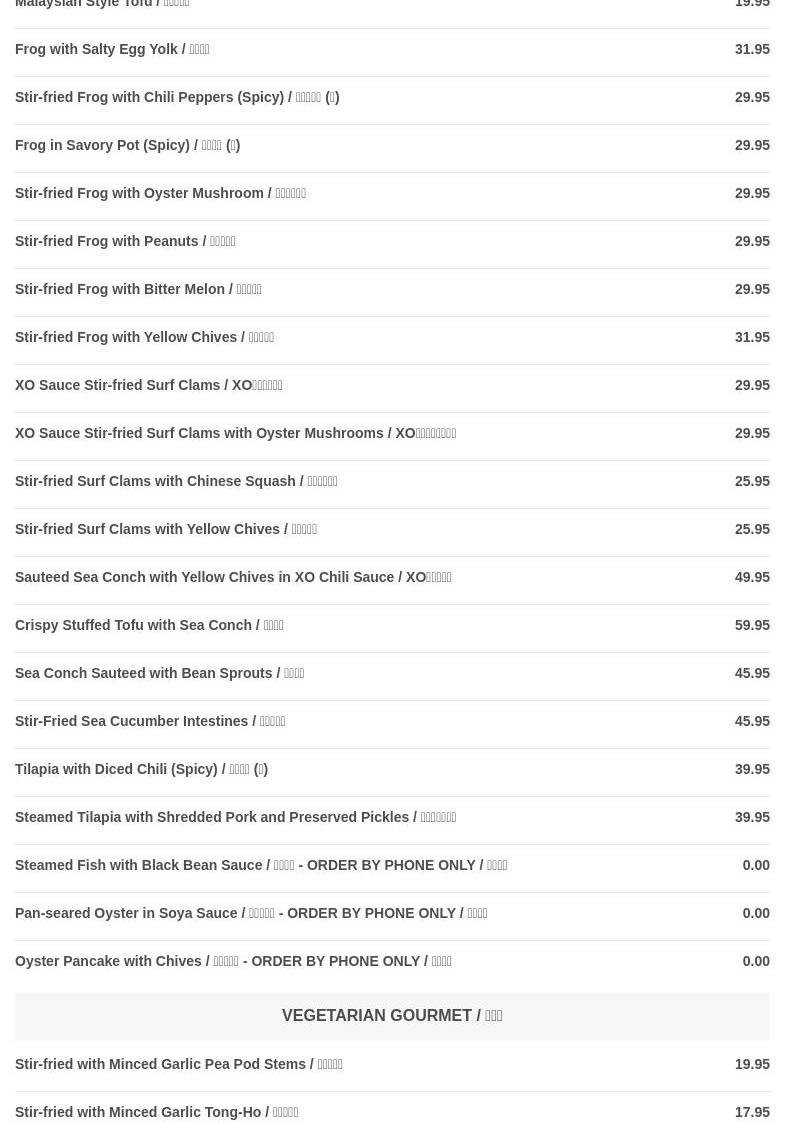This screenshot has width=785, height=1125.
Task: Select Stir-fried Frog with Oyster Mushroom
Action: point(392,194)
